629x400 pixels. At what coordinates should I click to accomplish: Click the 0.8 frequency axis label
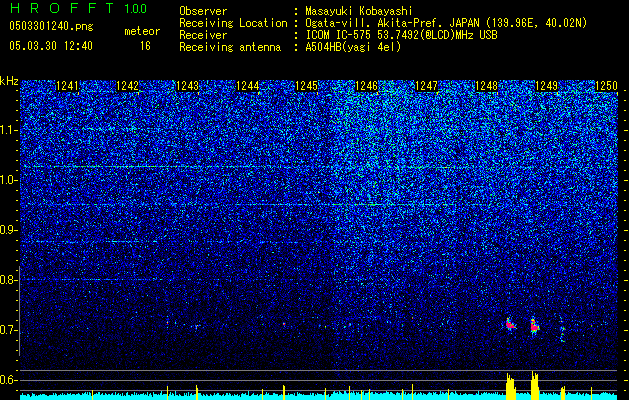(9, 280)
